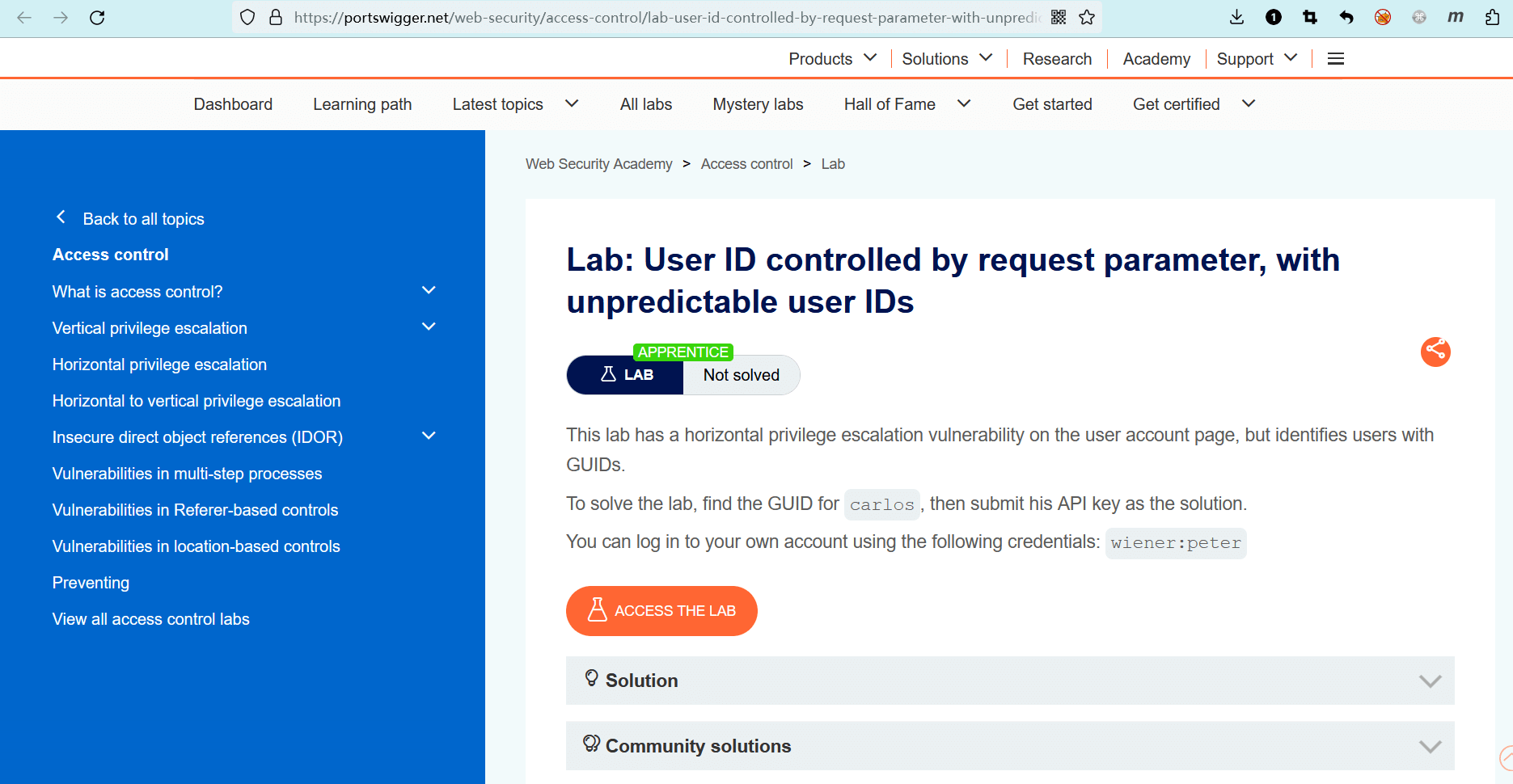Click the browser back arrow
Image resolution: width=1513 pixels, height=784 pixels.
point(24,17)
